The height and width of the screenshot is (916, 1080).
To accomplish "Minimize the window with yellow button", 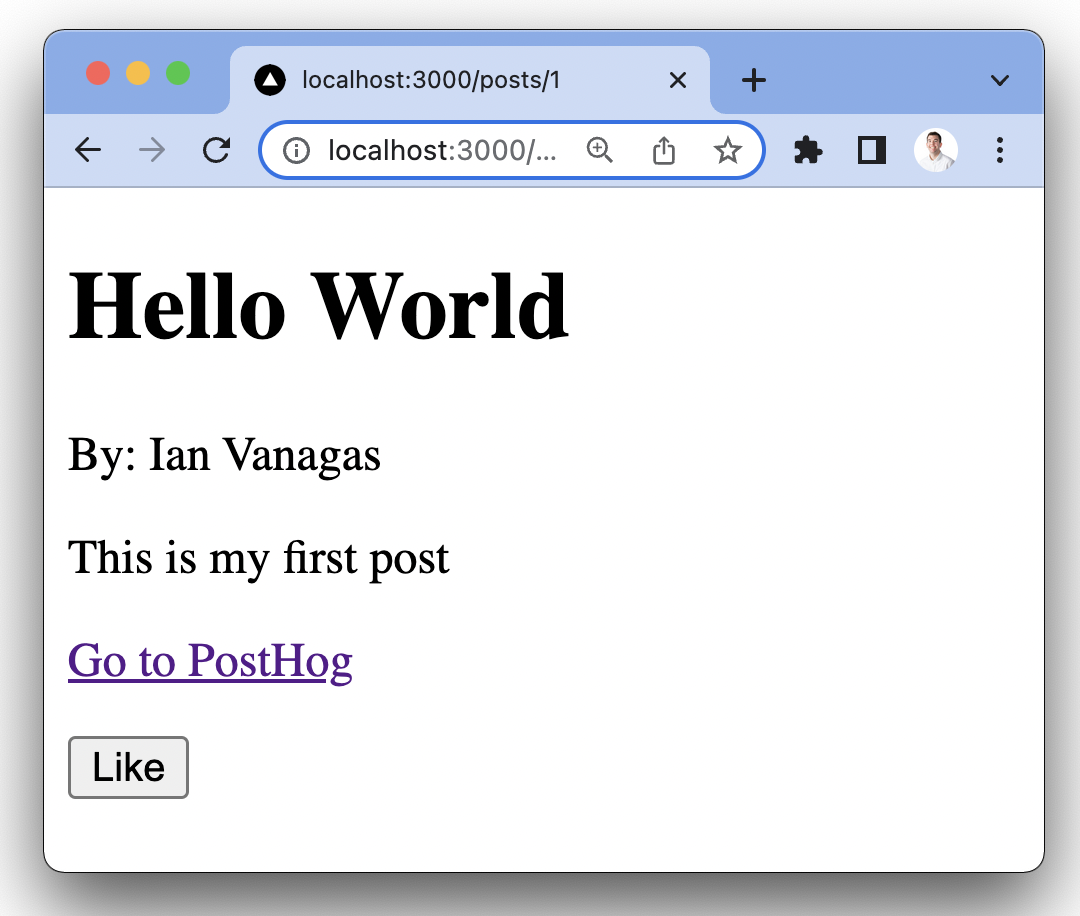I will click(x=138, y=74).
